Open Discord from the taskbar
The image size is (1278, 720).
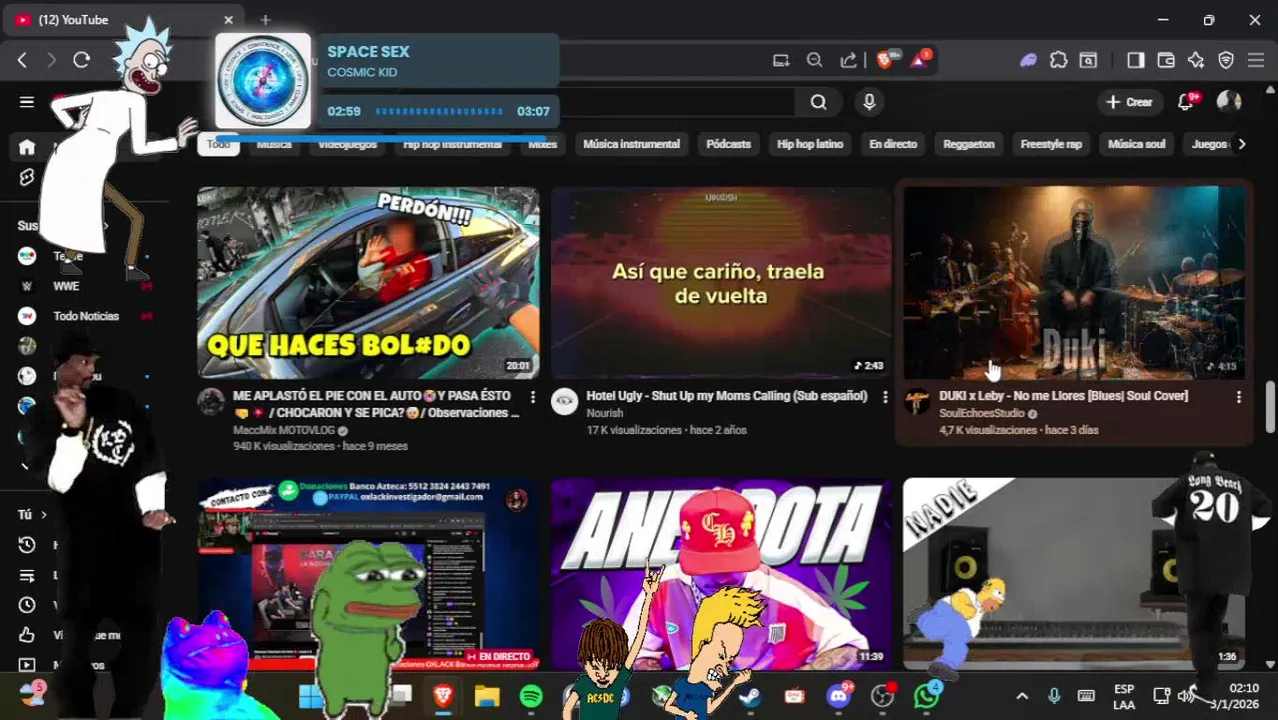click(x=839, y=696)
